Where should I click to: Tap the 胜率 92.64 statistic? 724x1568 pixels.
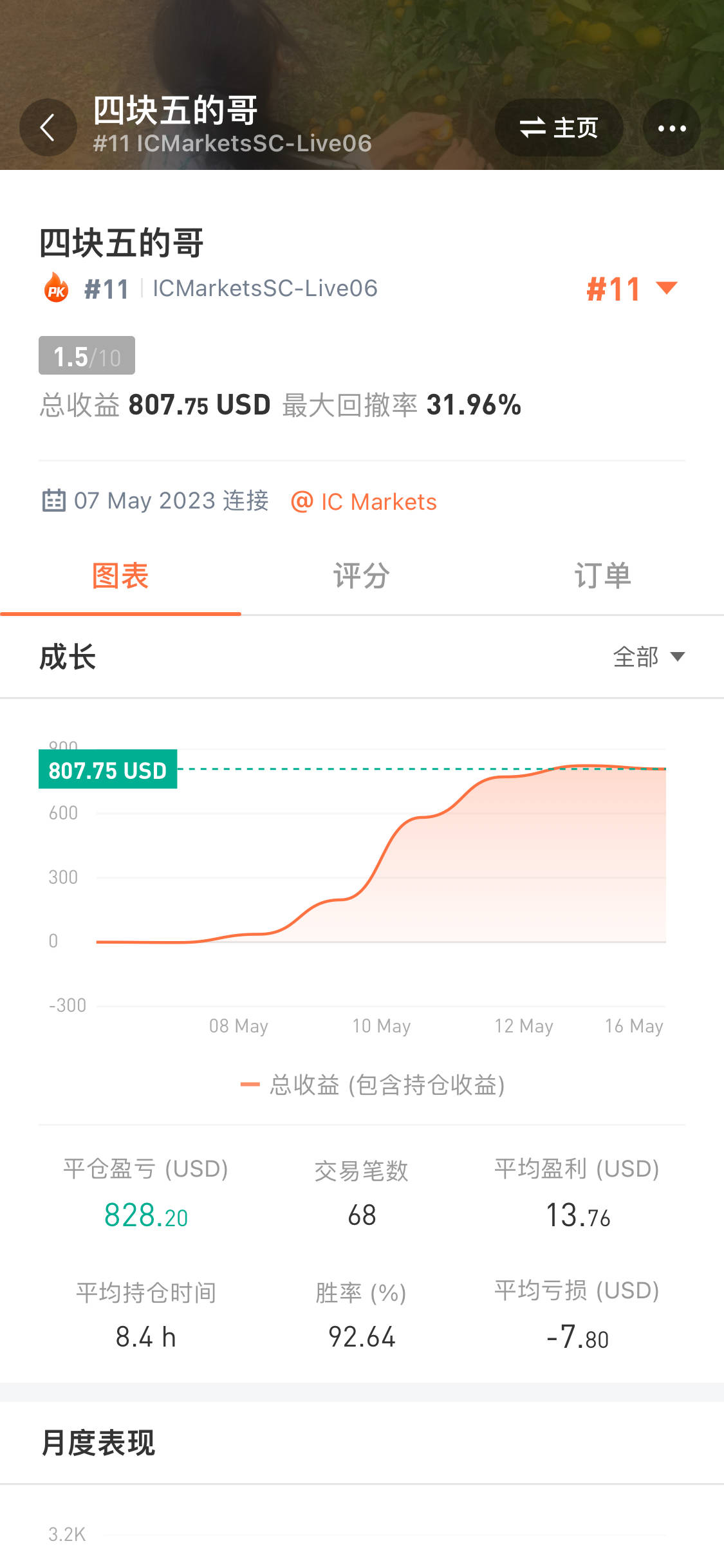point(362,1337)
